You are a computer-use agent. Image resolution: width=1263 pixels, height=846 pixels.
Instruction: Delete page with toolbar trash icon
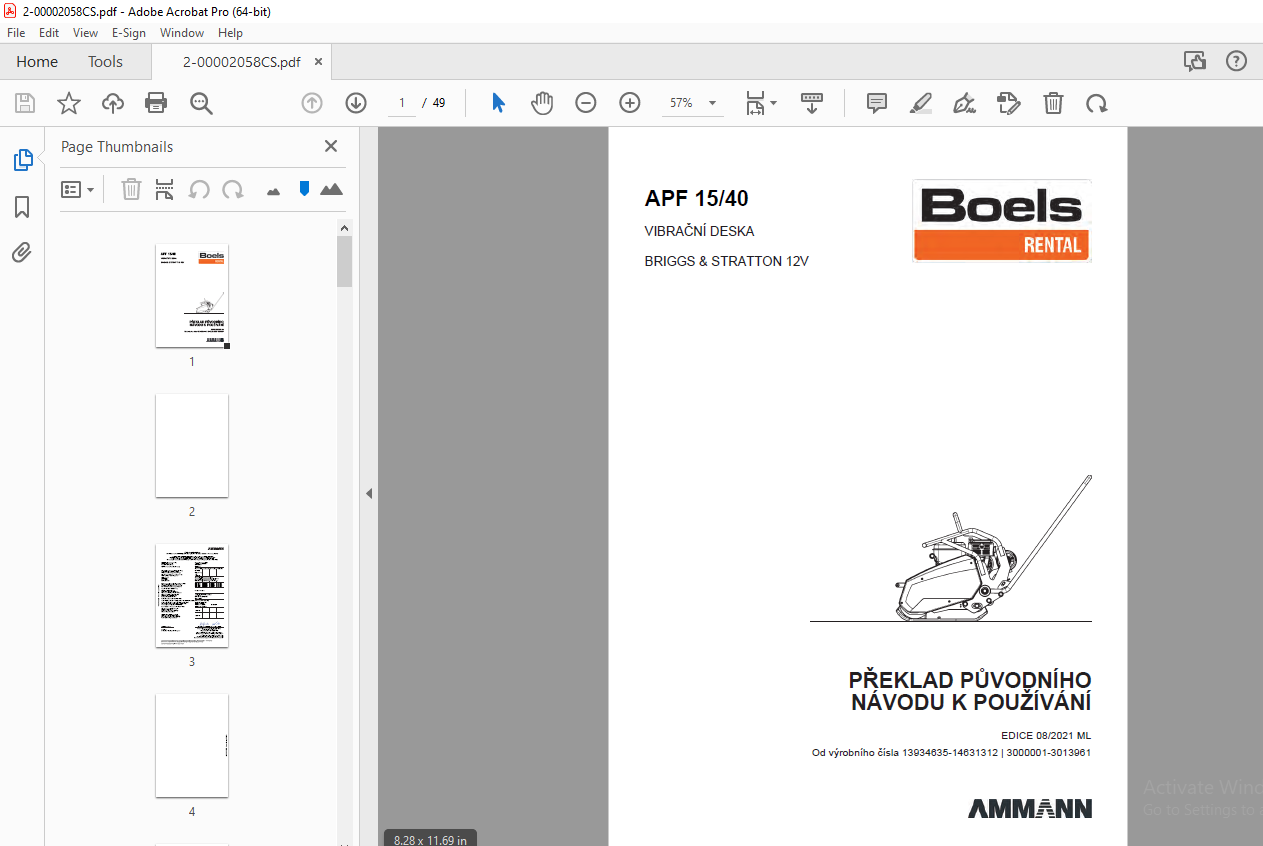coord(1053,103)
